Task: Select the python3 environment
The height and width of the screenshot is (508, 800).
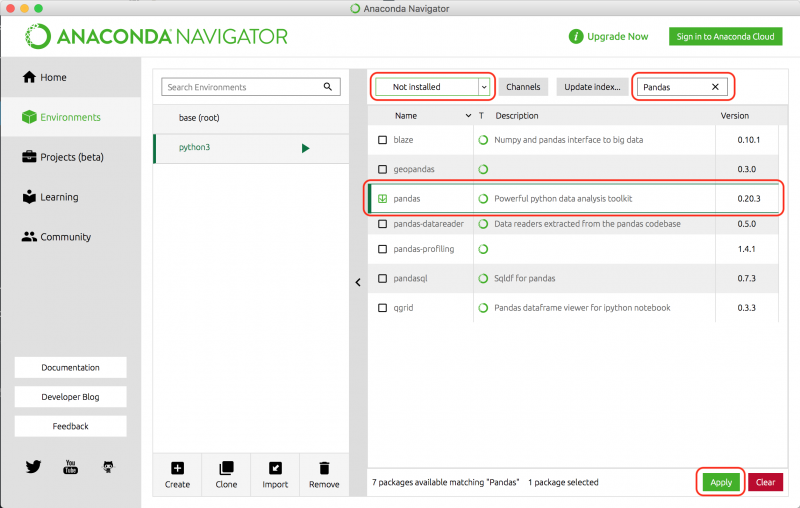Action: point(251,148)
